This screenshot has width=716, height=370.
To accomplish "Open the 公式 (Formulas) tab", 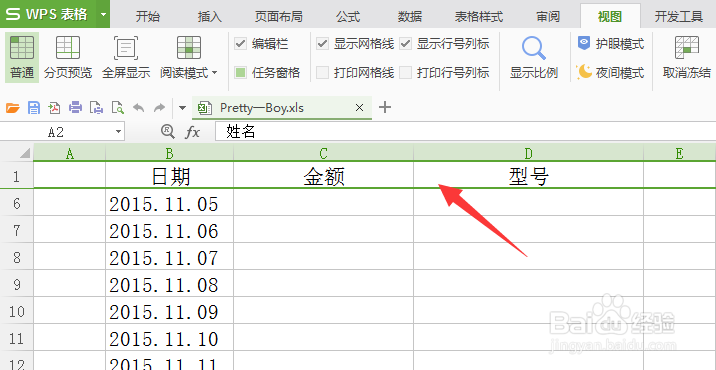I will (348, 17).
